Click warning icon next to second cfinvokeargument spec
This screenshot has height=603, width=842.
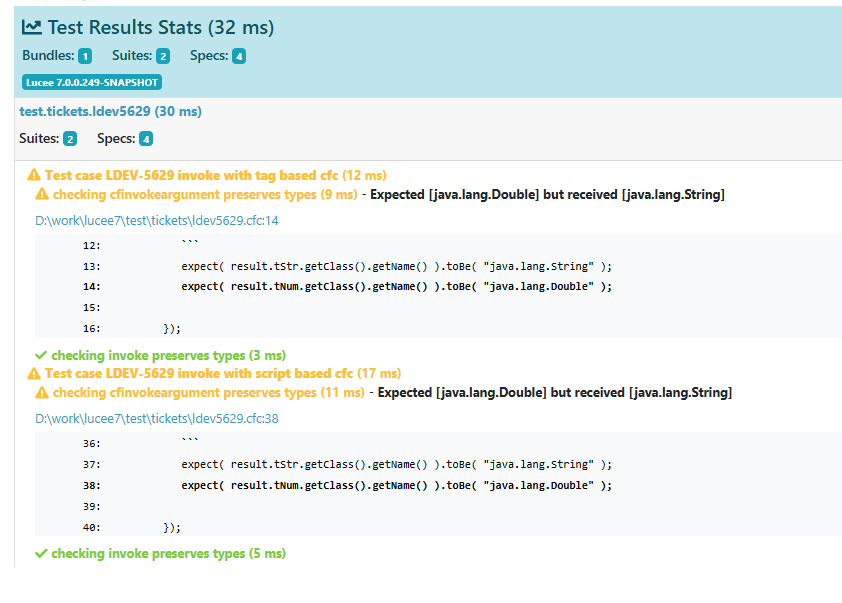coord(42,393)
